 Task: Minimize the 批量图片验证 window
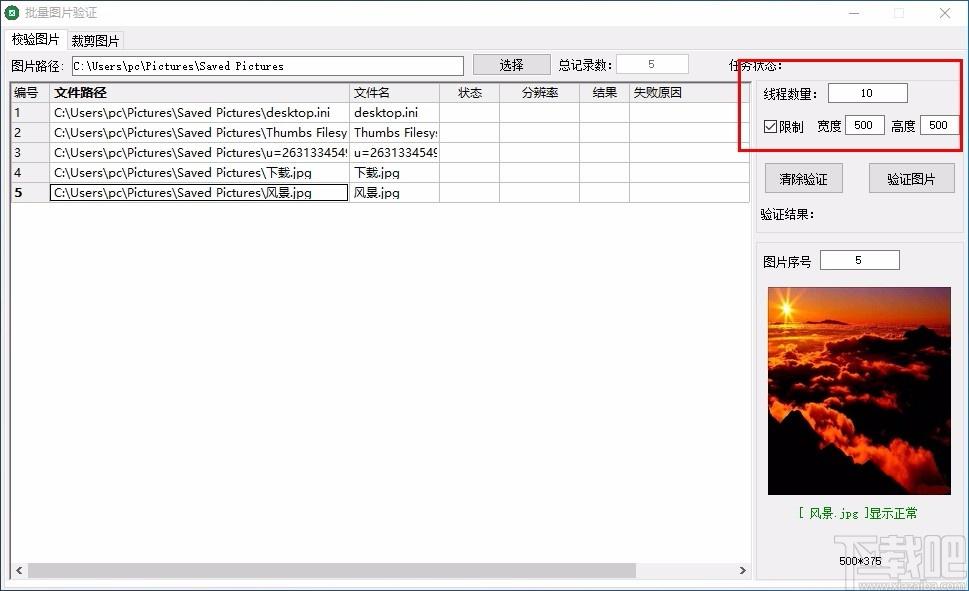(854, 13)
